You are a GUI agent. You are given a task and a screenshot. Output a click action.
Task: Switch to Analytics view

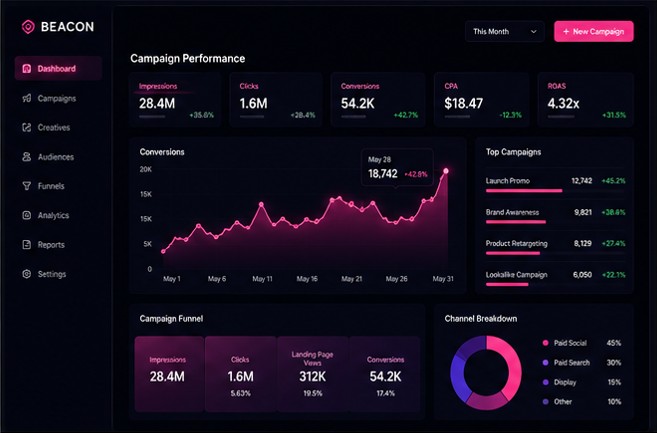point(58,215)
